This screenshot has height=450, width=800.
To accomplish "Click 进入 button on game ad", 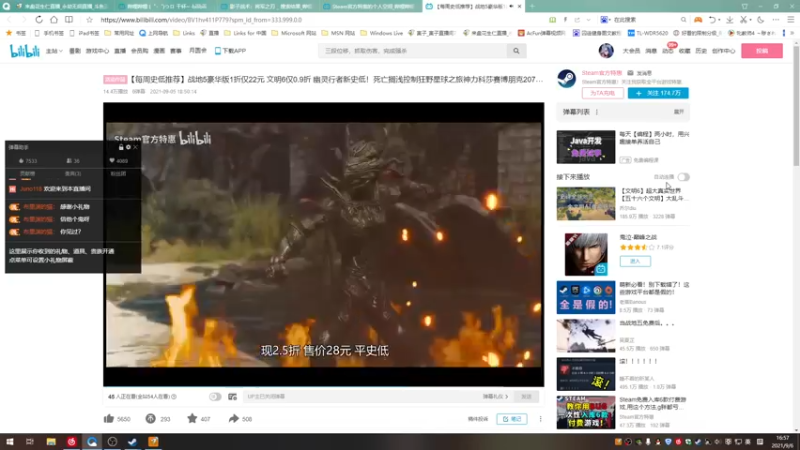I will [x=635, y=261].
